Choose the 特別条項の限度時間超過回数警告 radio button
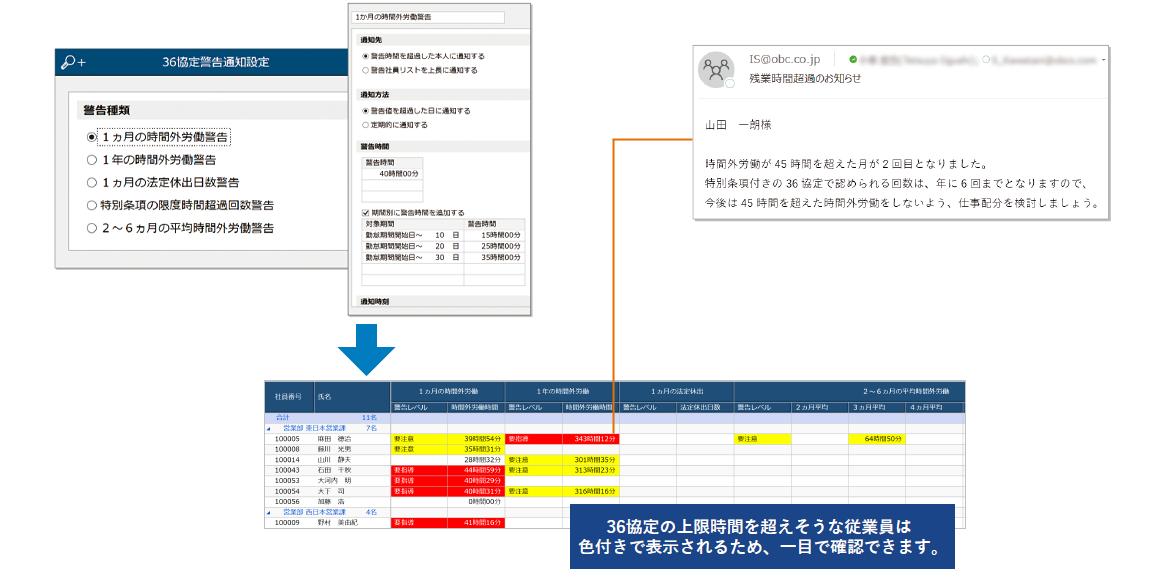This screenshot has height=580, width=1156. pos(92,205)
